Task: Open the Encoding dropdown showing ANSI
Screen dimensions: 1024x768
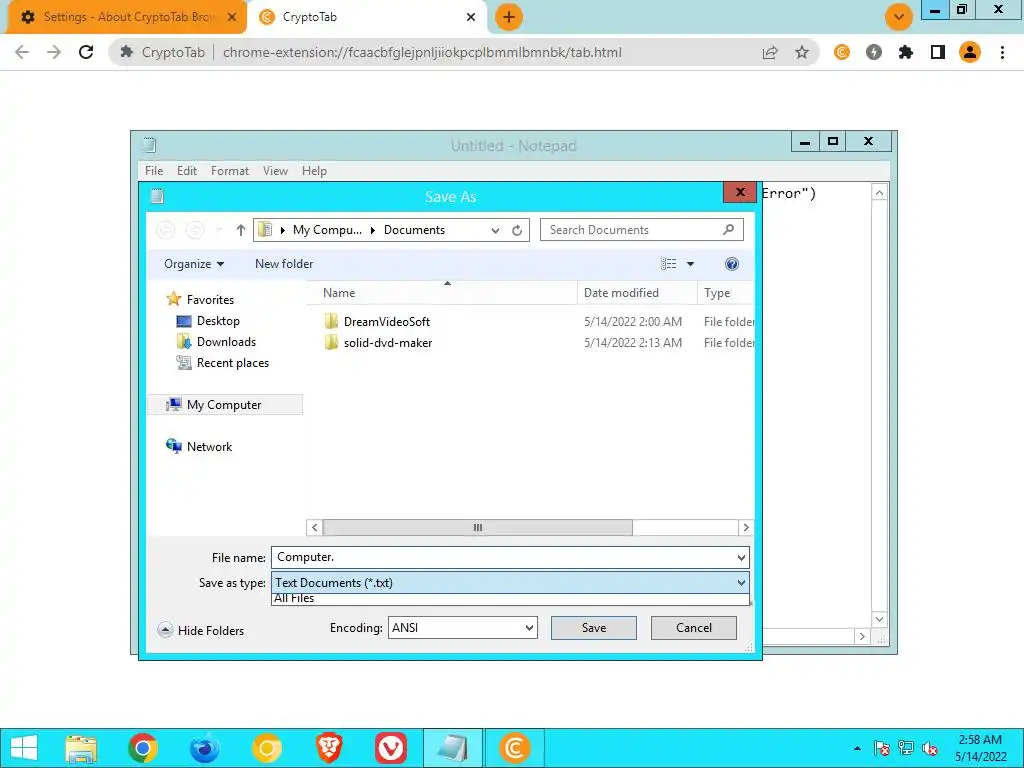Action: tap(462, 628)
